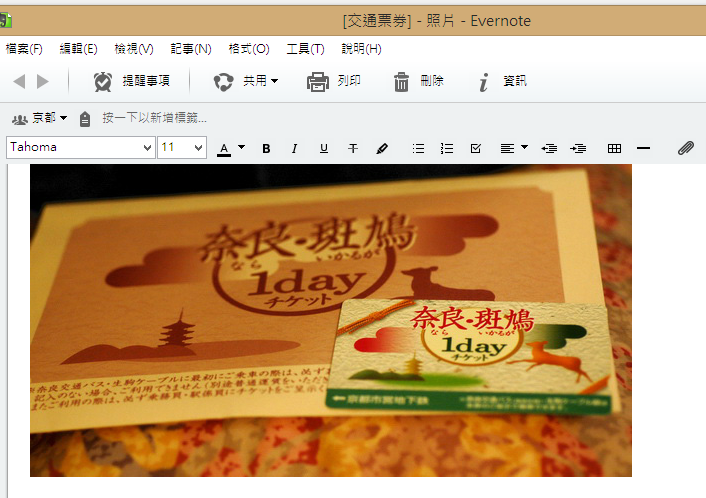Viewport: 706px width, 498px height.
Task: Toggle bold formatting
Action: (266, 149)
